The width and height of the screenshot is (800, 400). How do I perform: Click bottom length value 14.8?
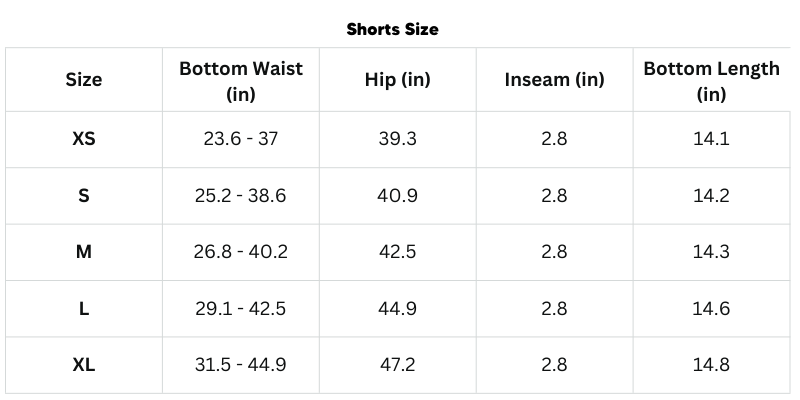711,365
